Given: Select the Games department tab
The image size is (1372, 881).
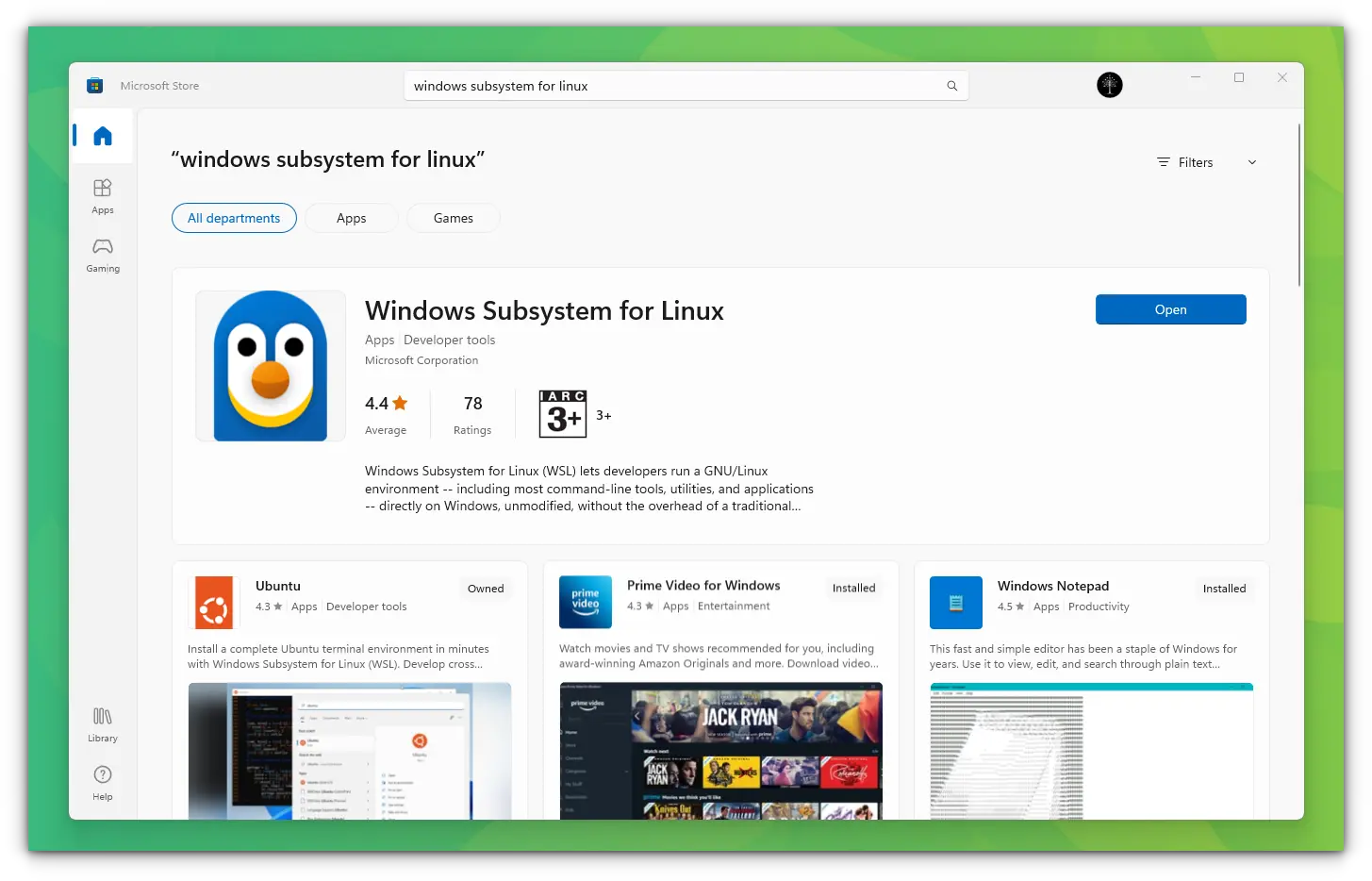Looking at the screenshot, I should (x=454, y=218).
